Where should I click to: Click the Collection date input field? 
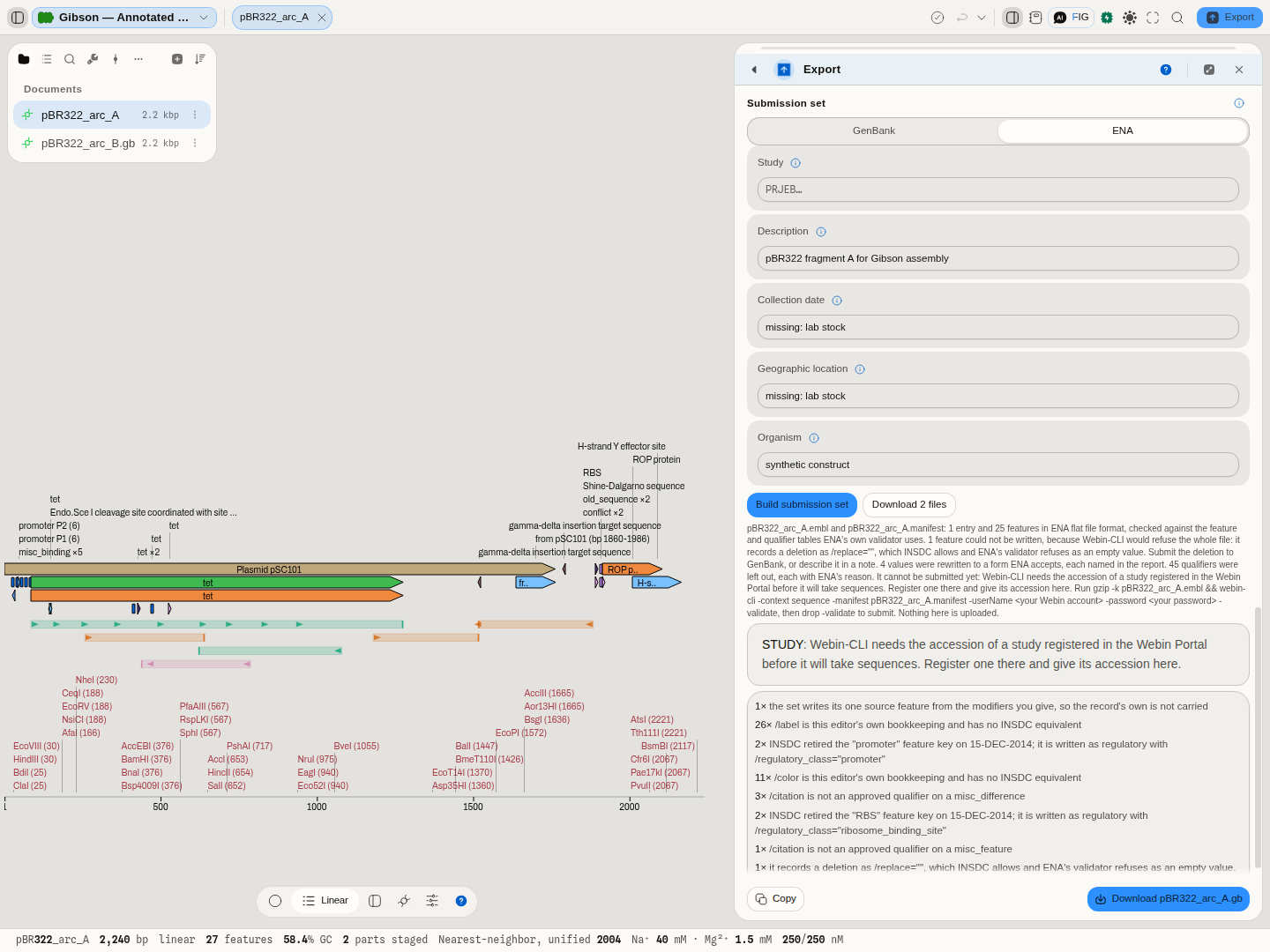pos(998,327)
